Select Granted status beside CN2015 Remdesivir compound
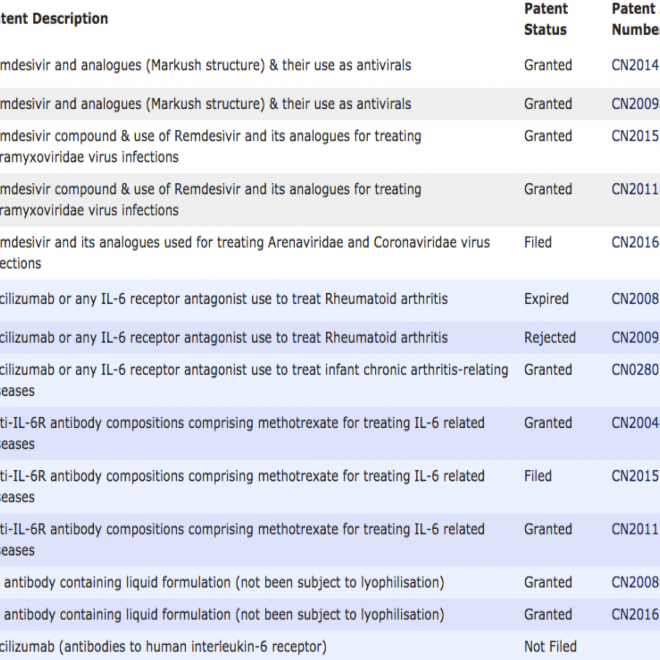The height and width of the screenshot is (660, 660). [548, 136]
